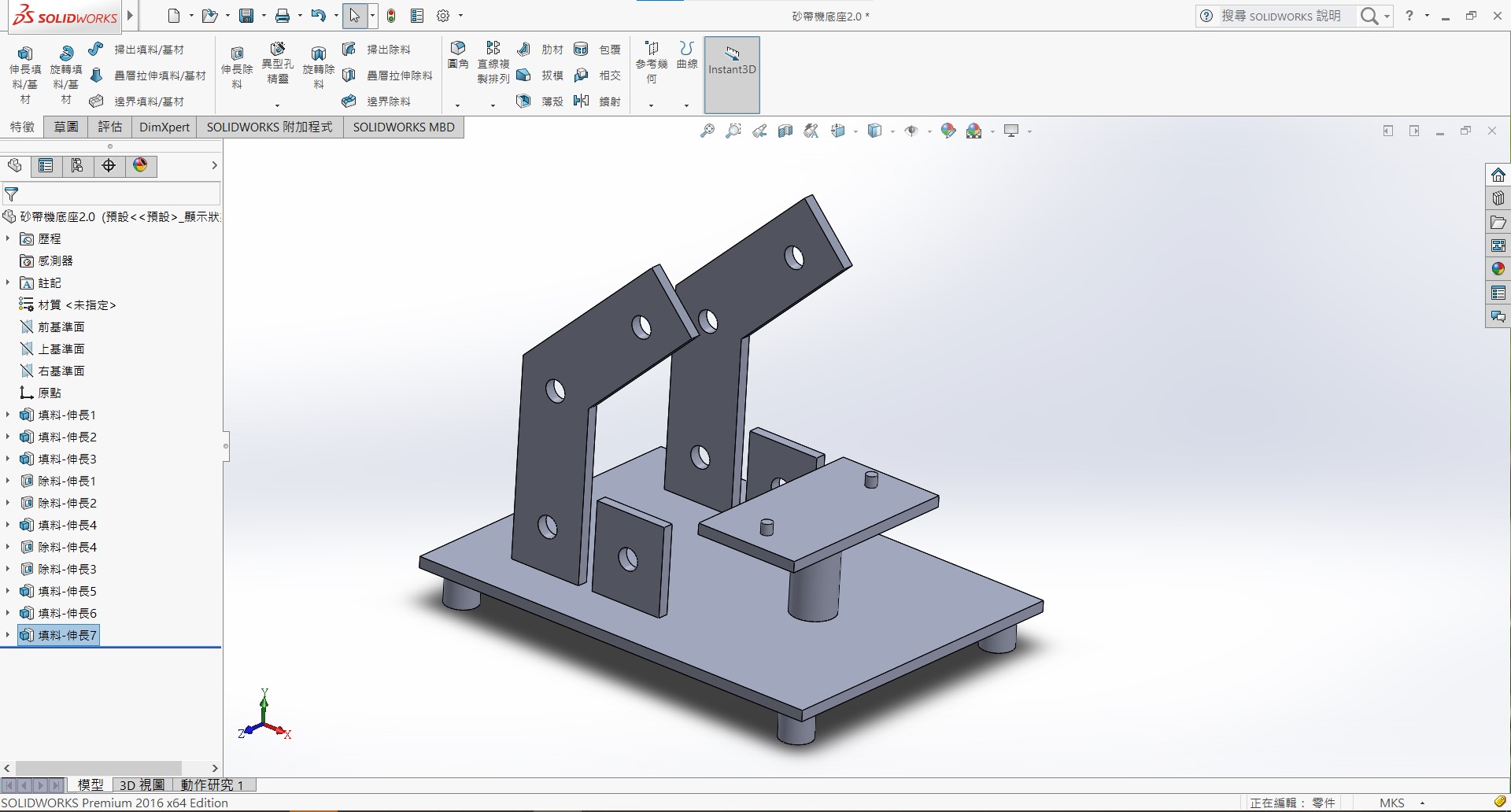Select the Mirror tool (鏡射)
1511x812 pixels.
[x=597, y=101]
